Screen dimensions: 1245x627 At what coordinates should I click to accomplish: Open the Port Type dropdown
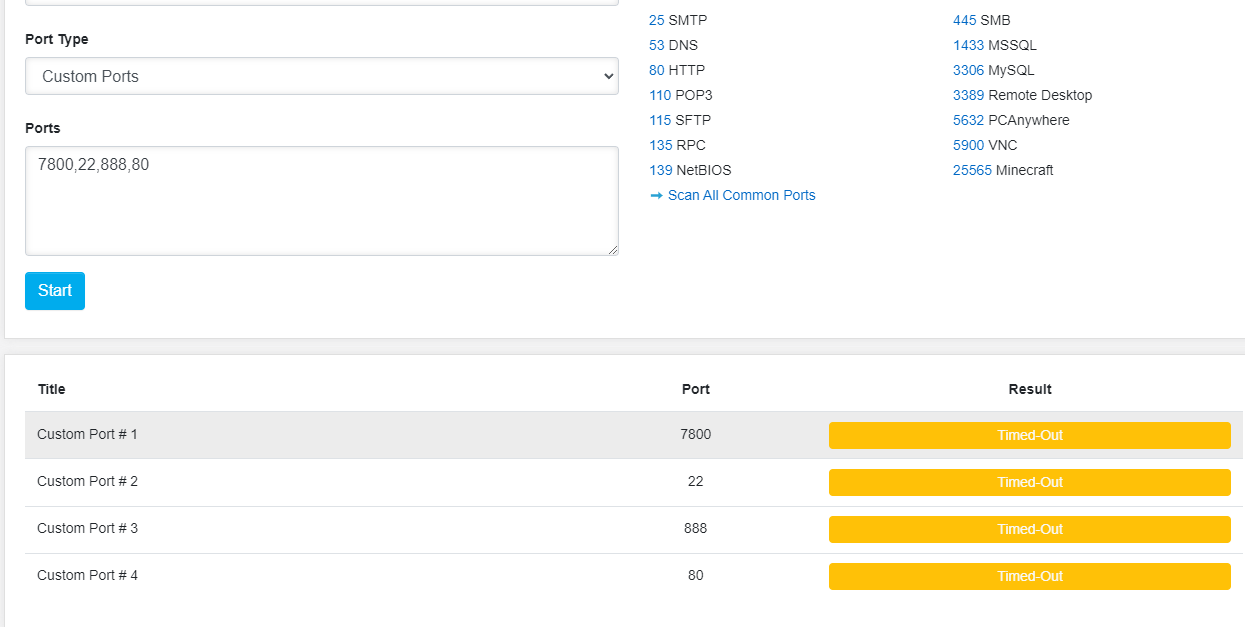point(321,76)
